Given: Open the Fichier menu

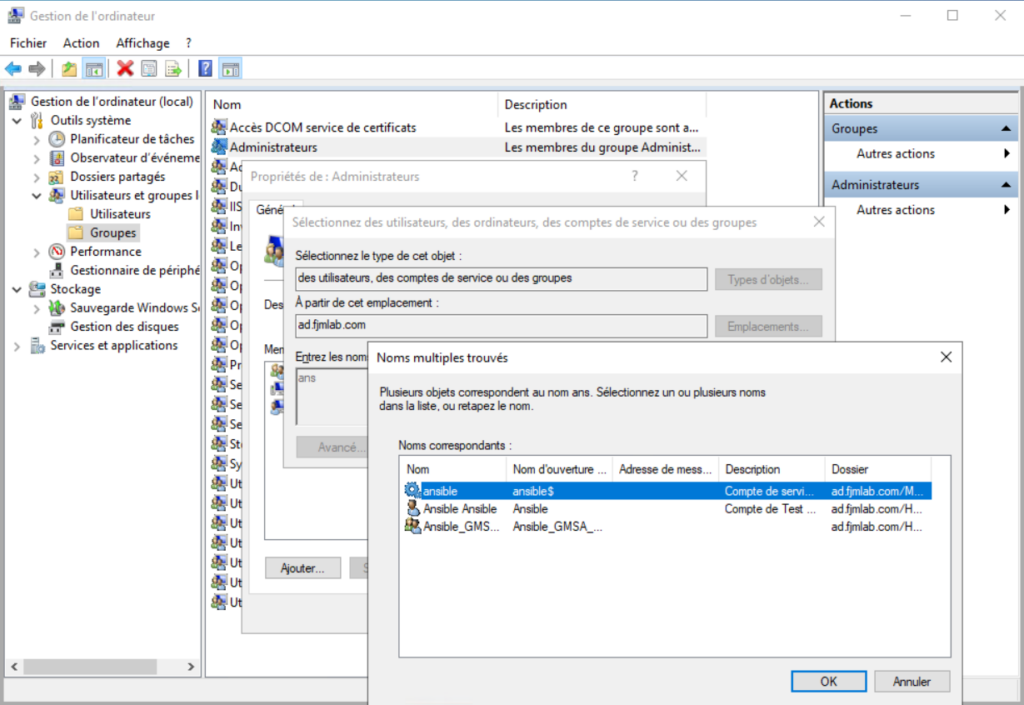Looking at the screenshot, I should point(28,43).
